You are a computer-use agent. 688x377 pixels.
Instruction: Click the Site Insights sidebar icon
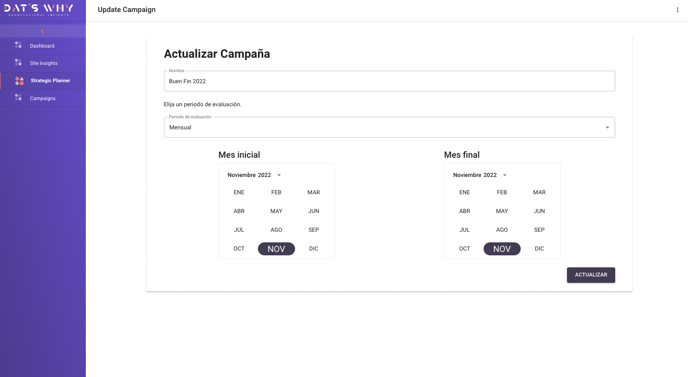tap(18, 63)
